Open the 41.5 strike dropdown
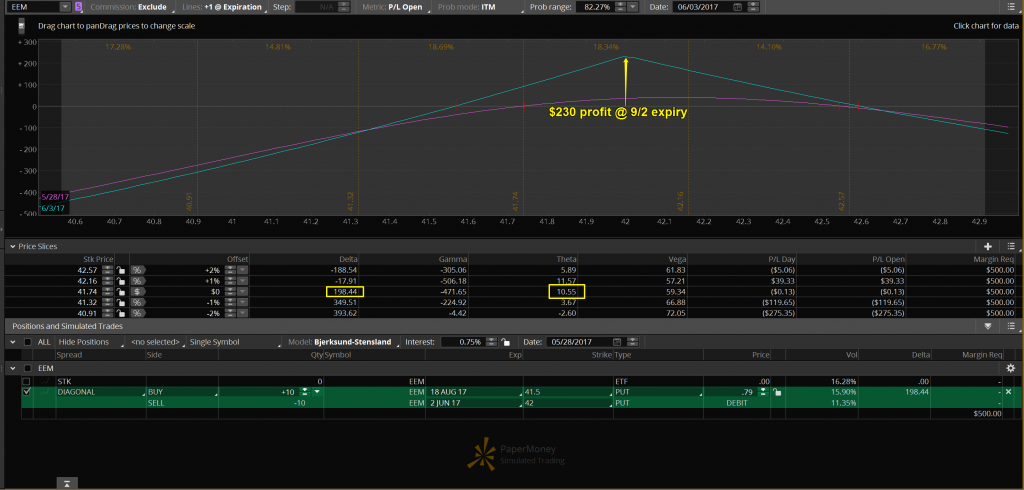1024x490 pixels. [568, 392]
